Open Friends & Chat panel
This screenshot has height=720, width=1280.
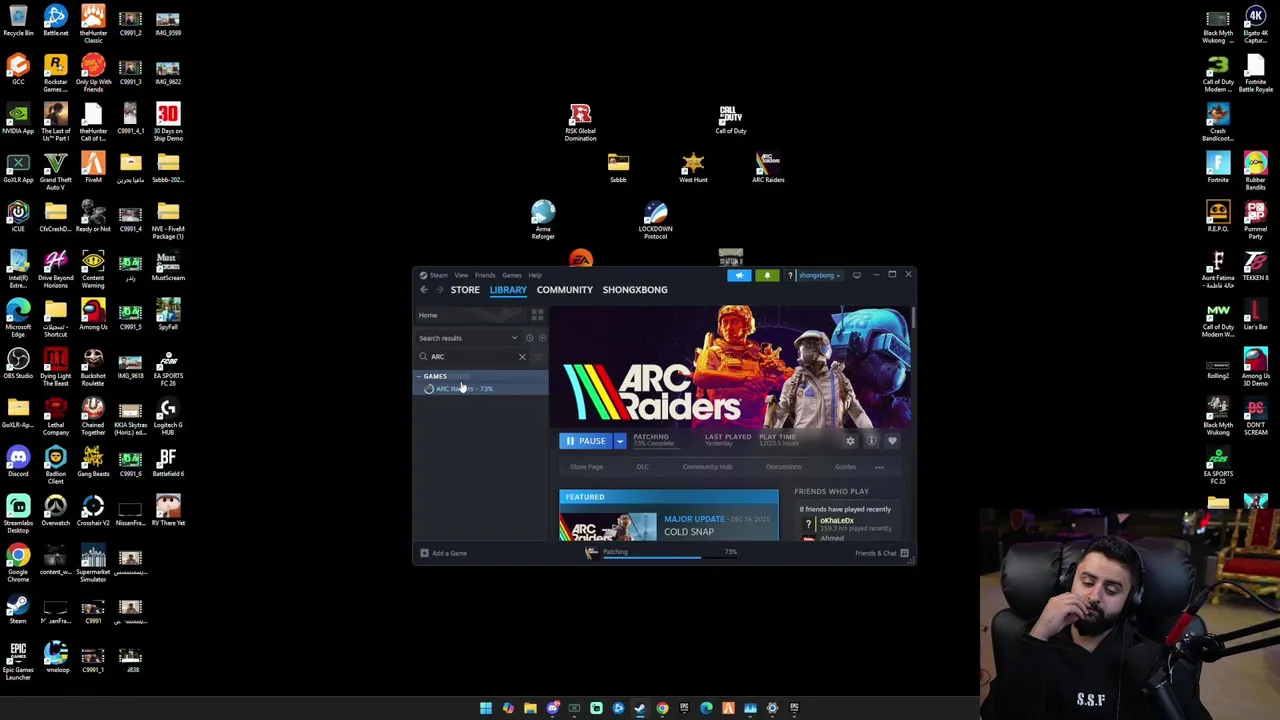coord(881,553)
